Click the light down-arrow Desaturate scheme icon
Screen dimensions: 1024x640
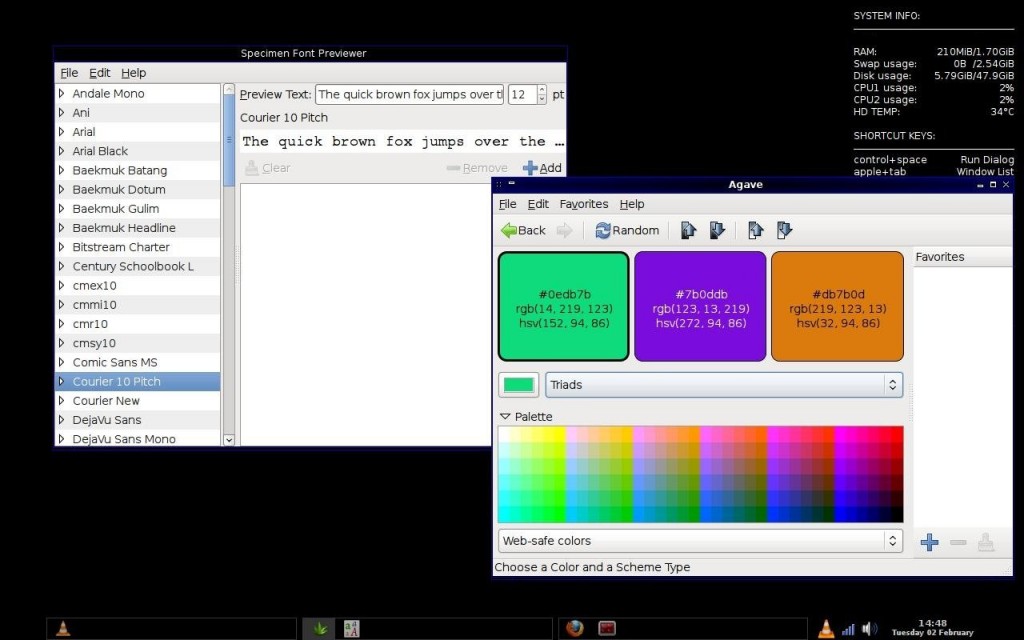[784, 230]
